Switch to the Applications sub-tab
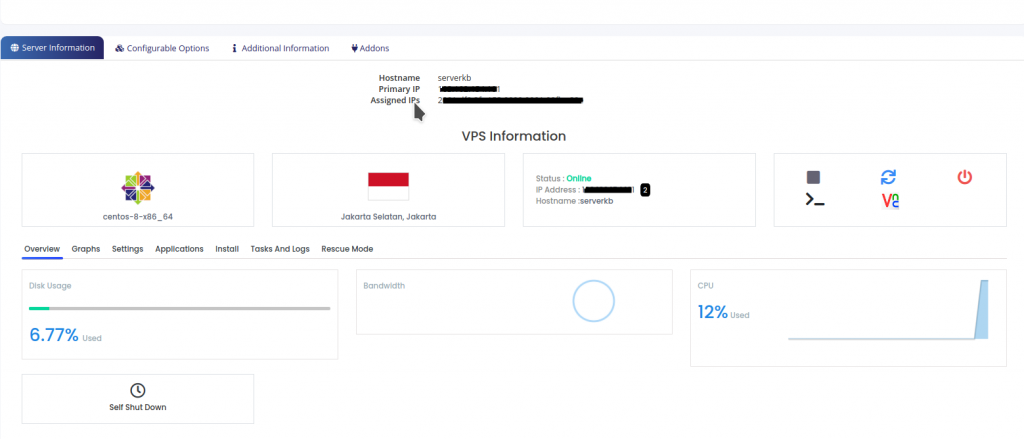The height and width of the screenshot is (439, 1024). coord(179,249)
